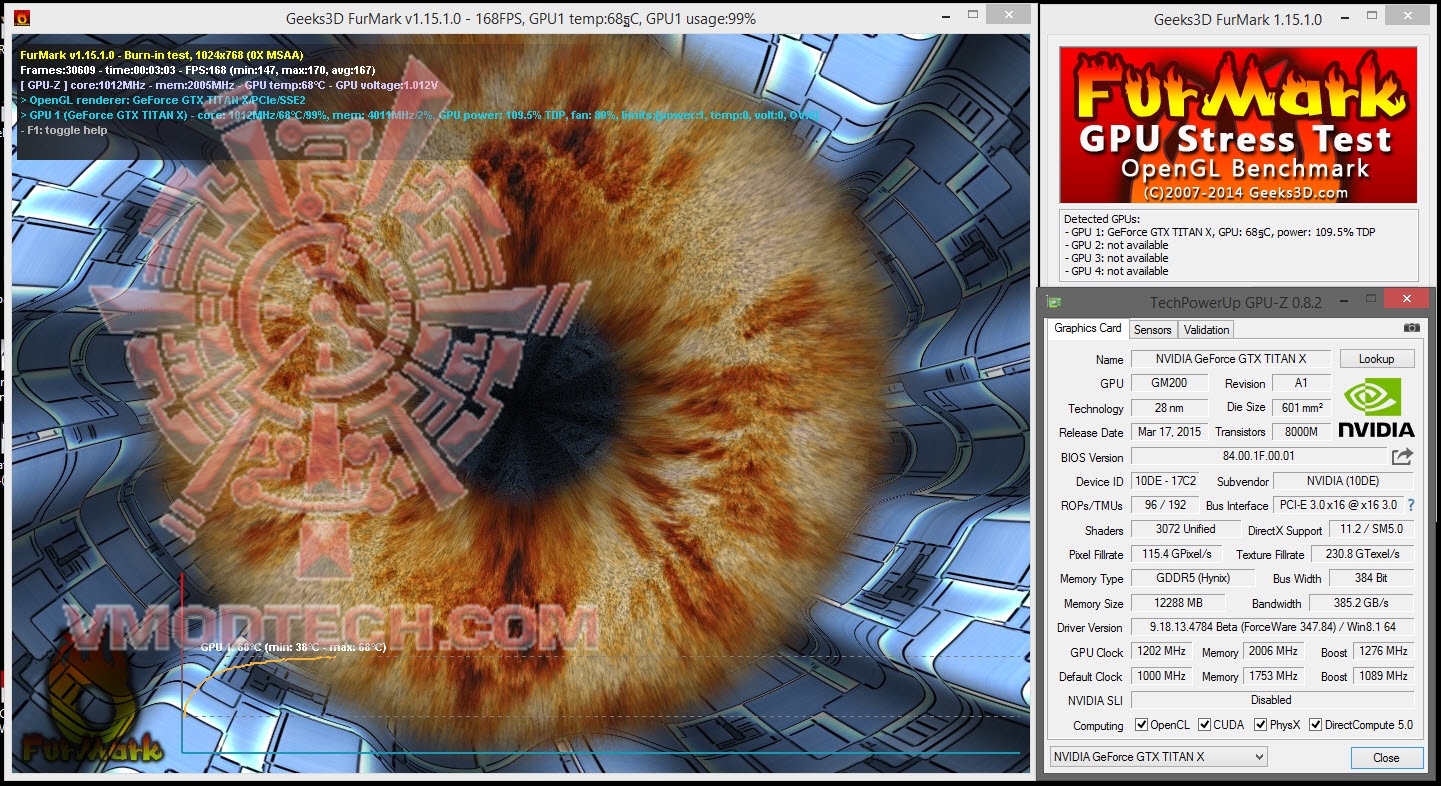The width and height of the screenshot is (1441, 786).
Task: Open the NVIDIA GeForce GTX TITAN X card dropdown
Action: [x=1158, y=757]
